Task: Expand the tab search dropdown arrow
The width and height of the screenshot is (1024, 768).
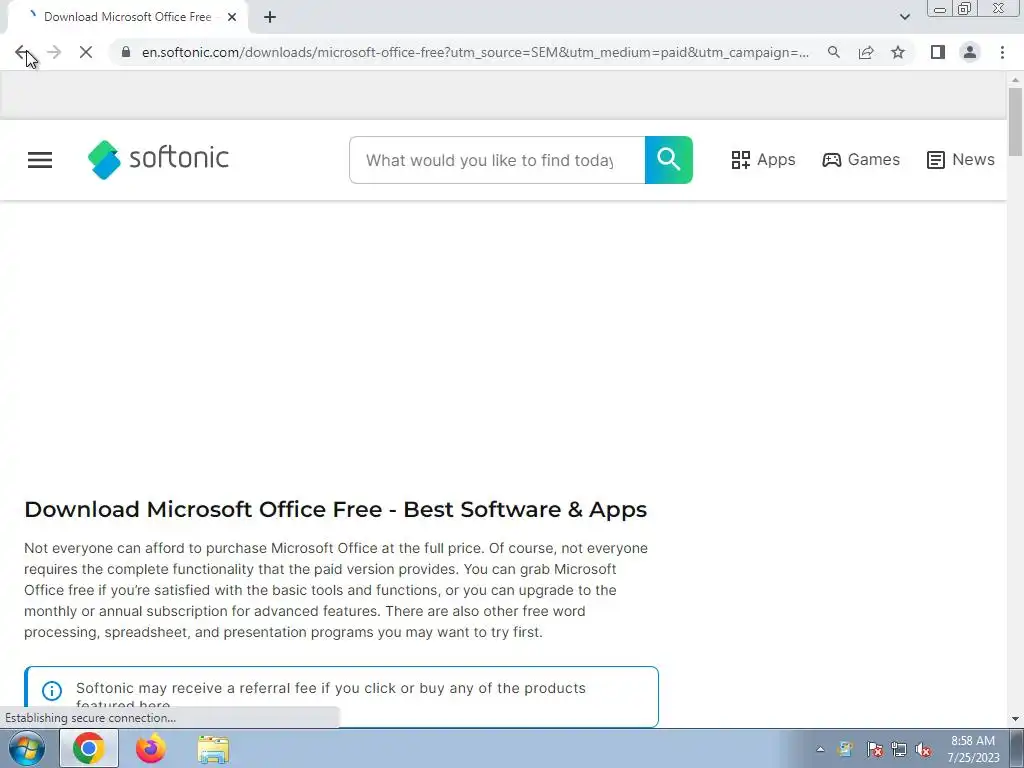Action: point(904,17)
